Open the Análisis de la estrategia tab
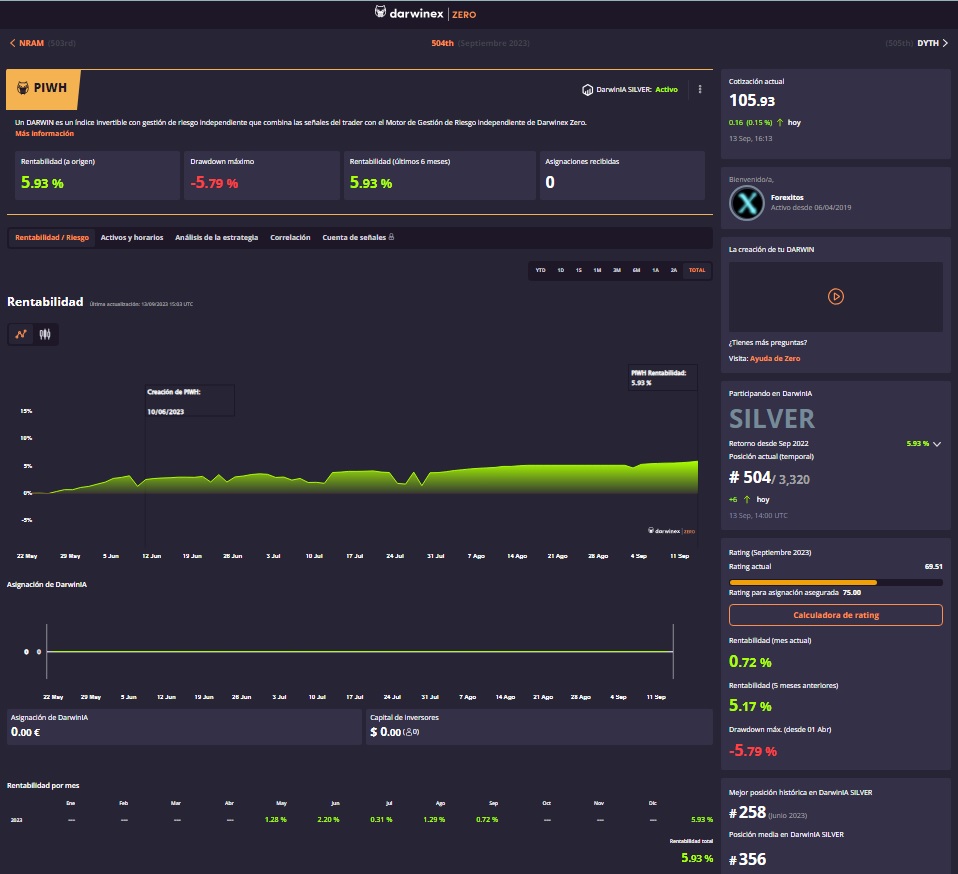The width and height of the screenshot is (958, 874). point(216,238)
